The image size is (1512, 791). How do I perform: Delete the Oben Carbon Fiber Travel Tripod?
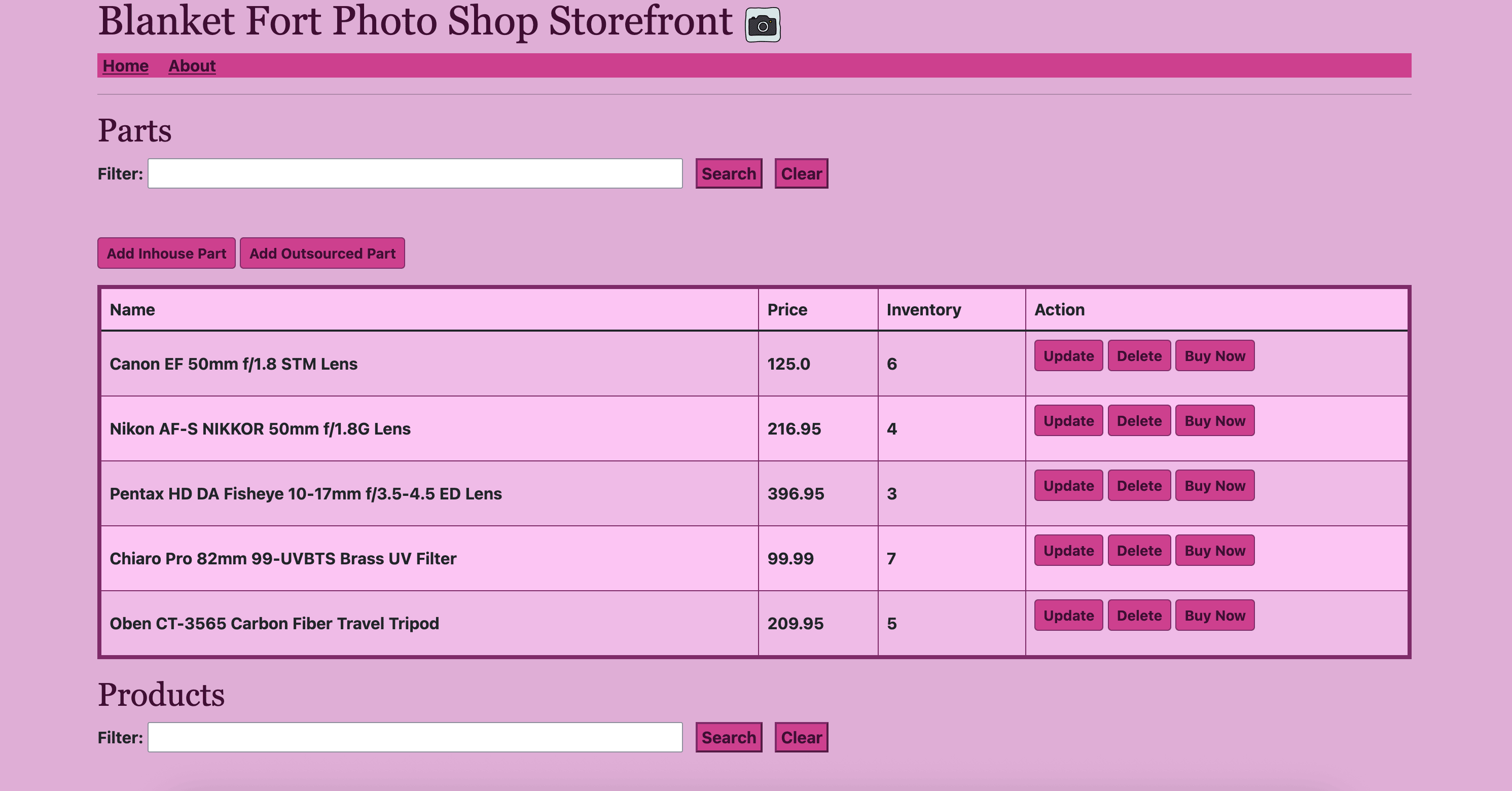click(1139, 615)
